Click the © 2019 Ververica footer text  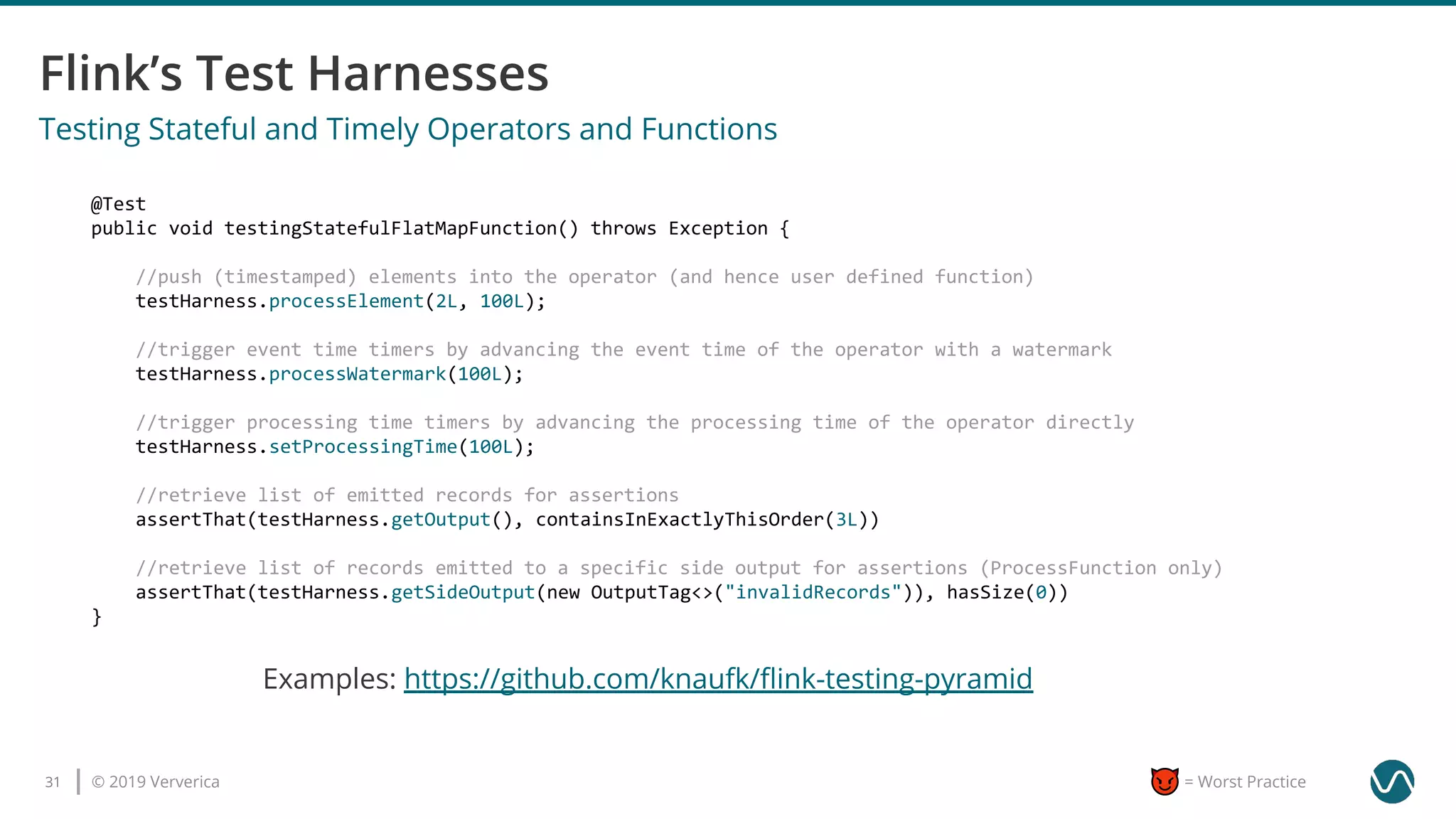click(x=156, y=782)
